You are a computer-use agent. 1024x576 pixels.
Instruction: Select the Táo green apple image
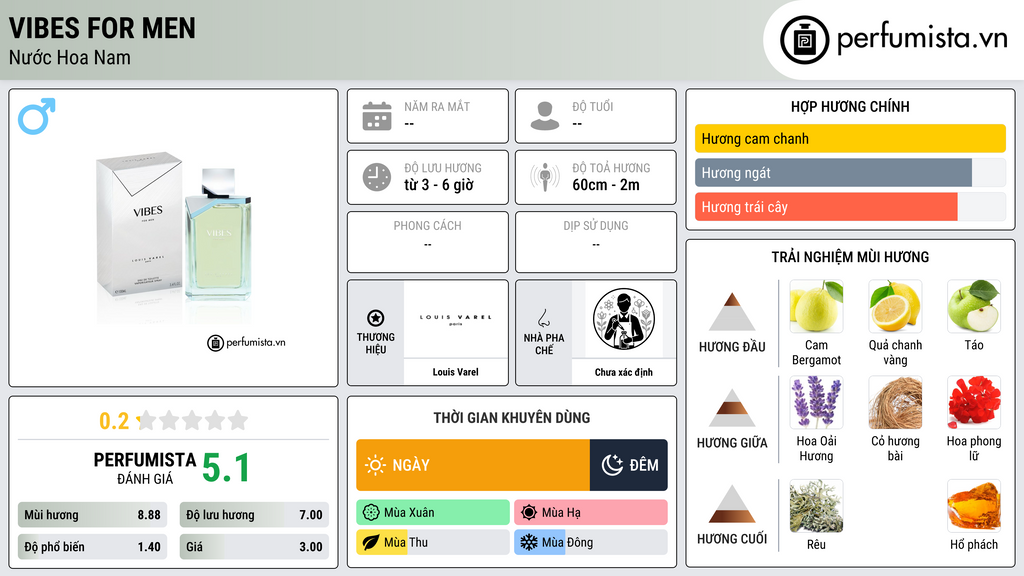974,306
